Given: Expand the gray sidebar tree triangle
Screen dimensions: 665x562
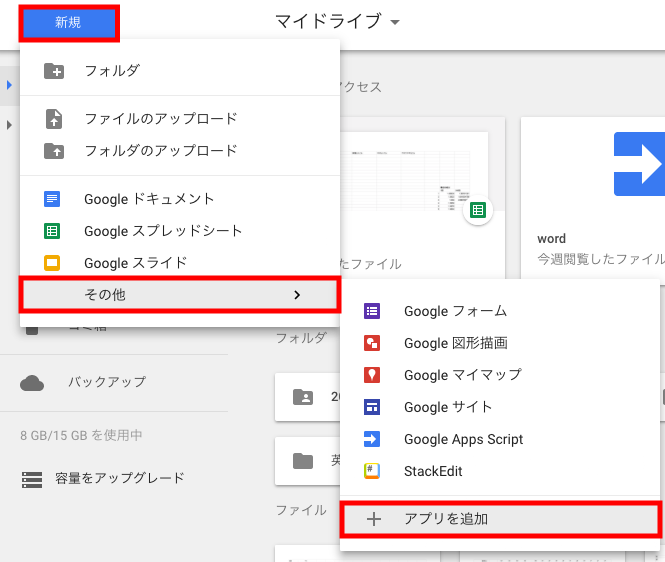Looking at the screenshot, I should pyautogui.click(x=9, y=125).
